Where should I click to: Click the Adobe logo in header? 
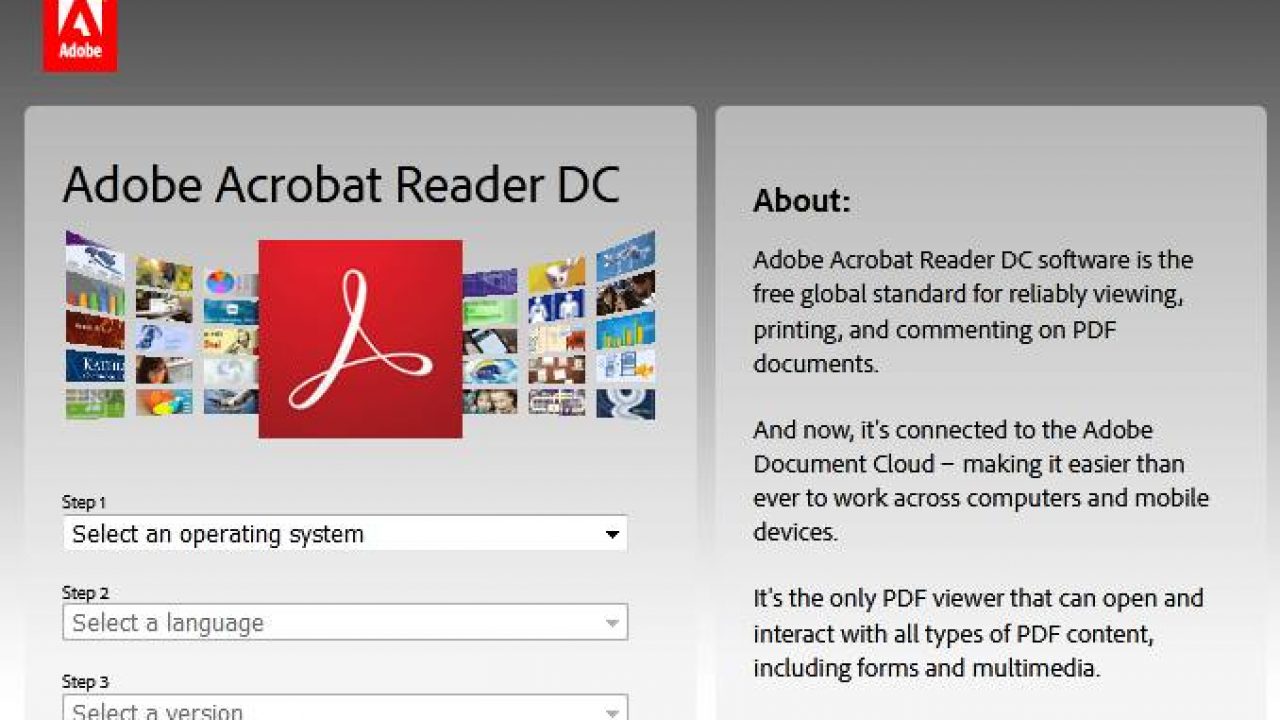pos(80,35)
